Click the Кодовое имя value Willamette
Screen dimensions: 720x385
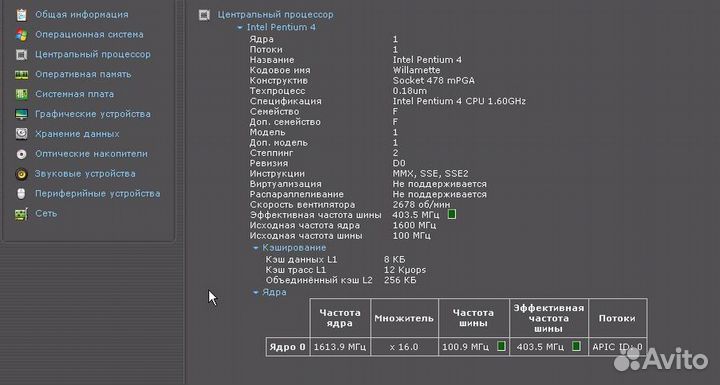[416, 70]
